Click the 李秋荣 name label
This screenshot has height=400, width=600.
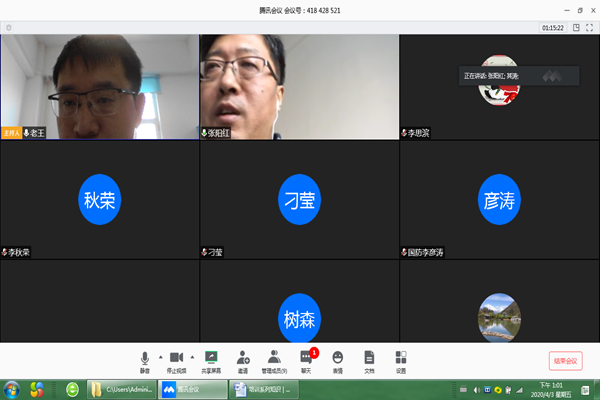(x=16, y=252)
